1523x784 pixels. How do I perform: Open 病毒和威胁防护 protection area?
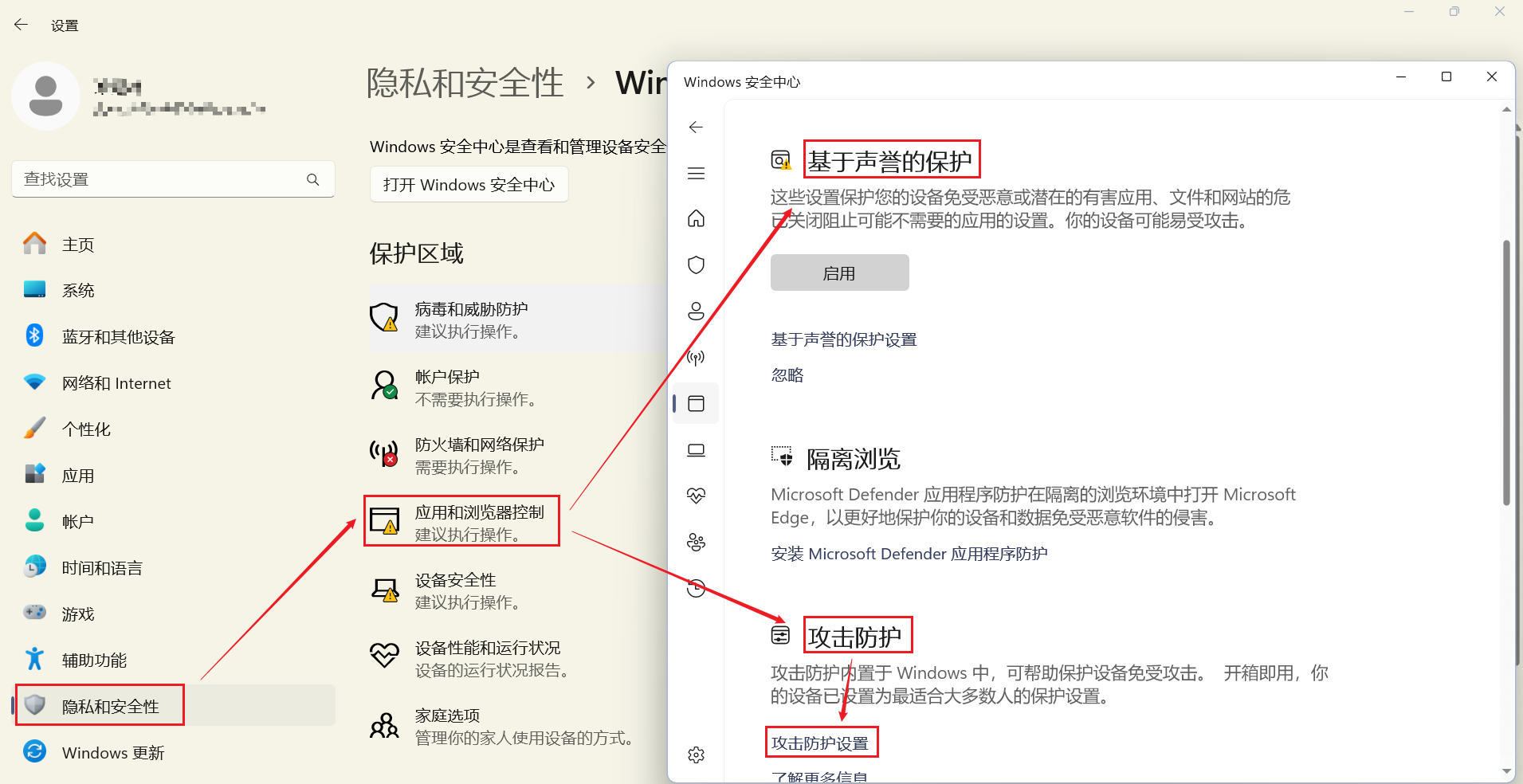point(518,319)
